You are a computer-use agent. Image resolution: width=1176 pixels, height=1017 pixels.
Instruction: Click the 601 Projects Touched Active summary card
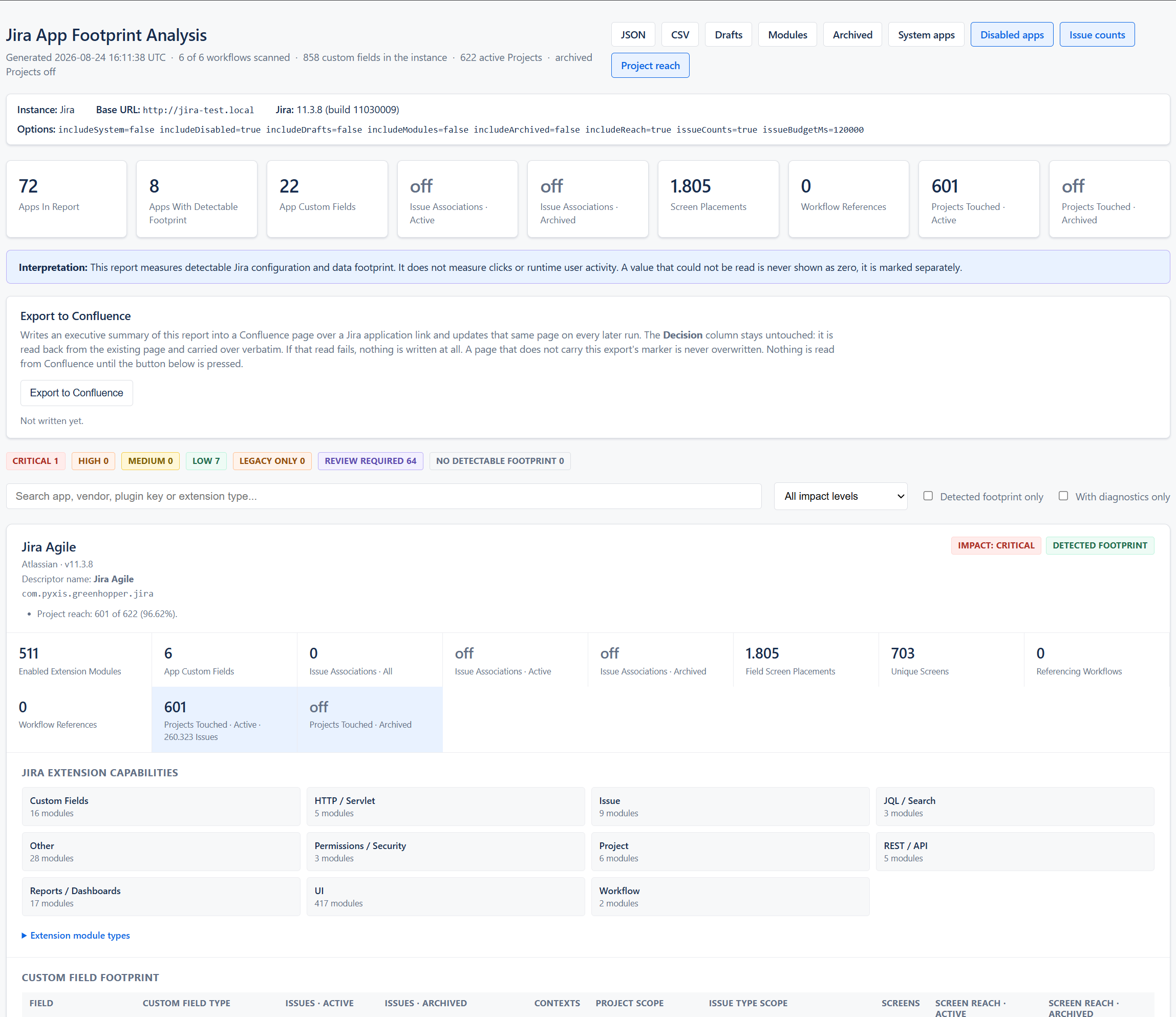pos(978,199)
